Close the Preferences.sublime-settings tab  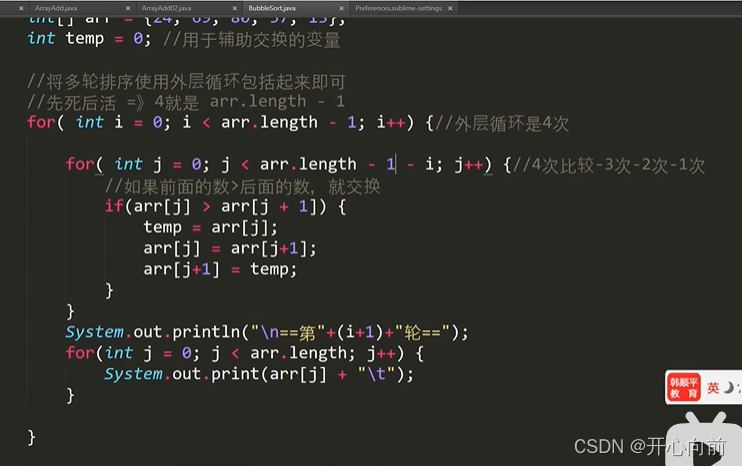click(450, 8)
